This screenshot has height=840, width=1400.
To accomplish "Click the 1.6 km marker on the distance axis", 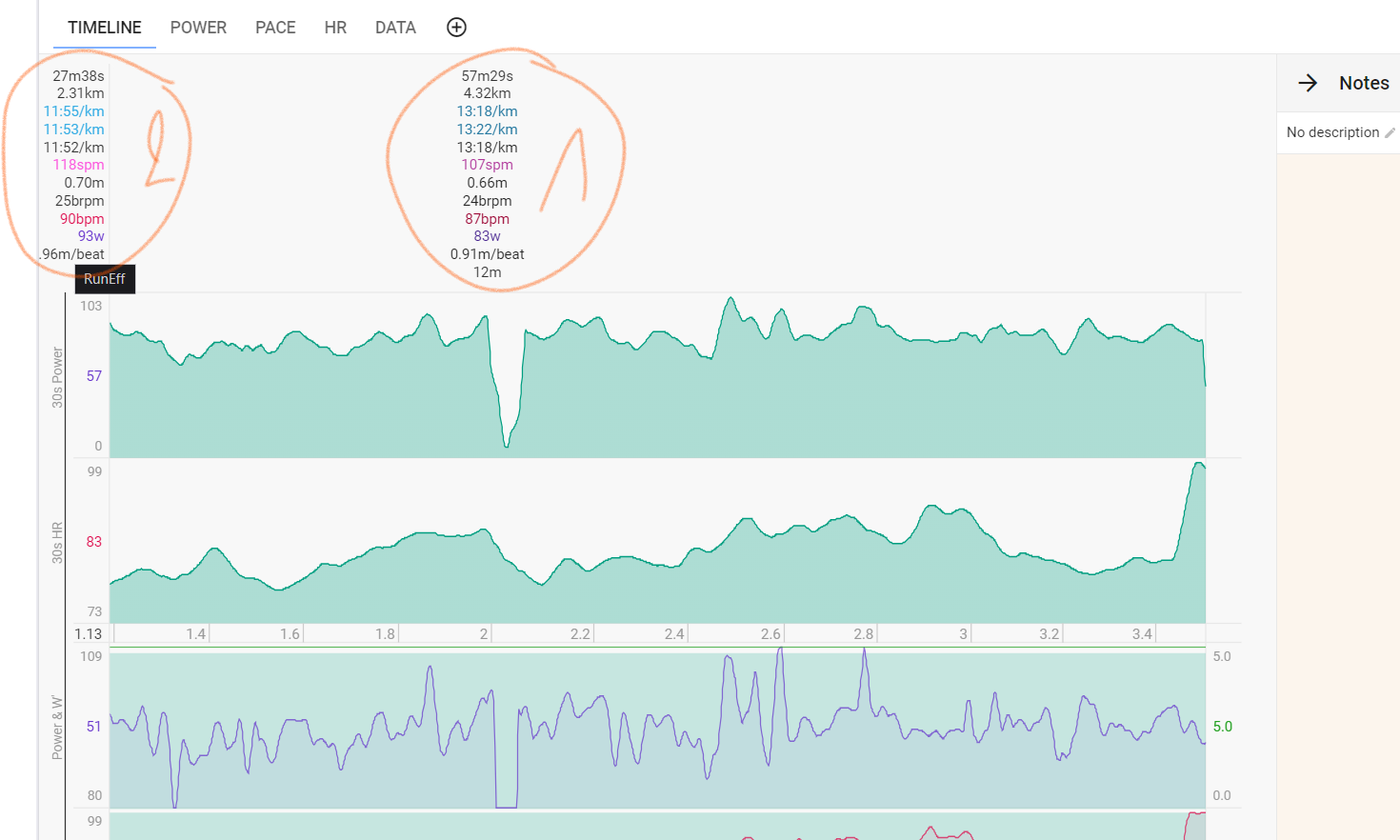I will (x=290, y=634).
